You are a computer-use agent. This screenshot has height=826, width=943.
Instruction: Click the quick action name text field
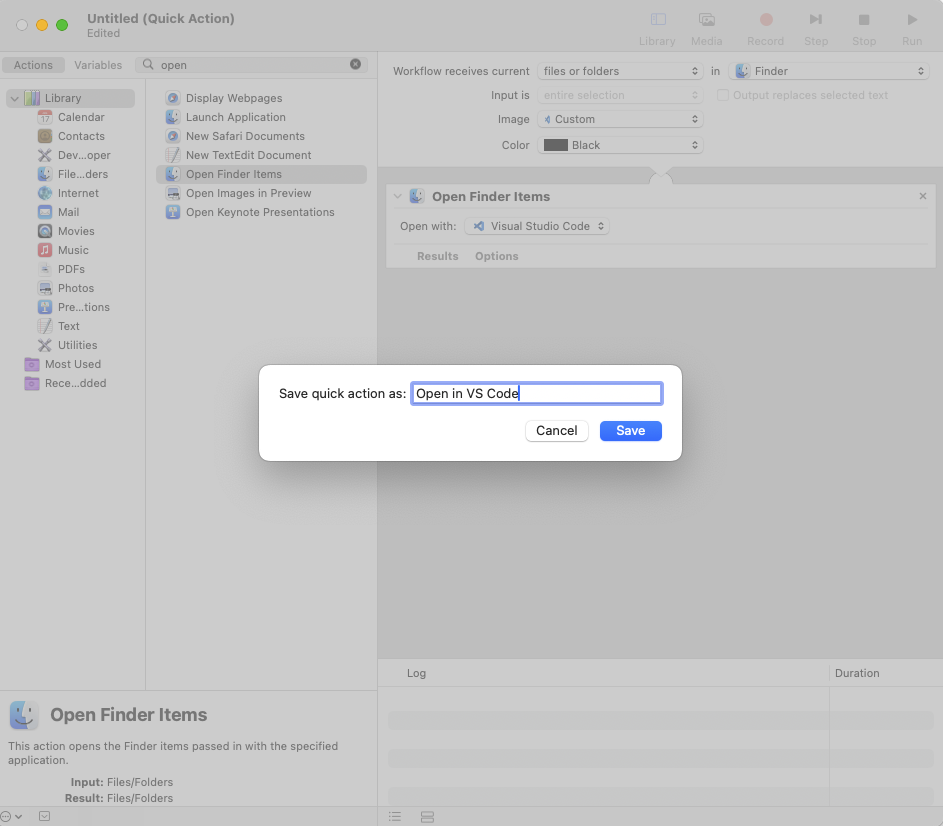point(537,393)
